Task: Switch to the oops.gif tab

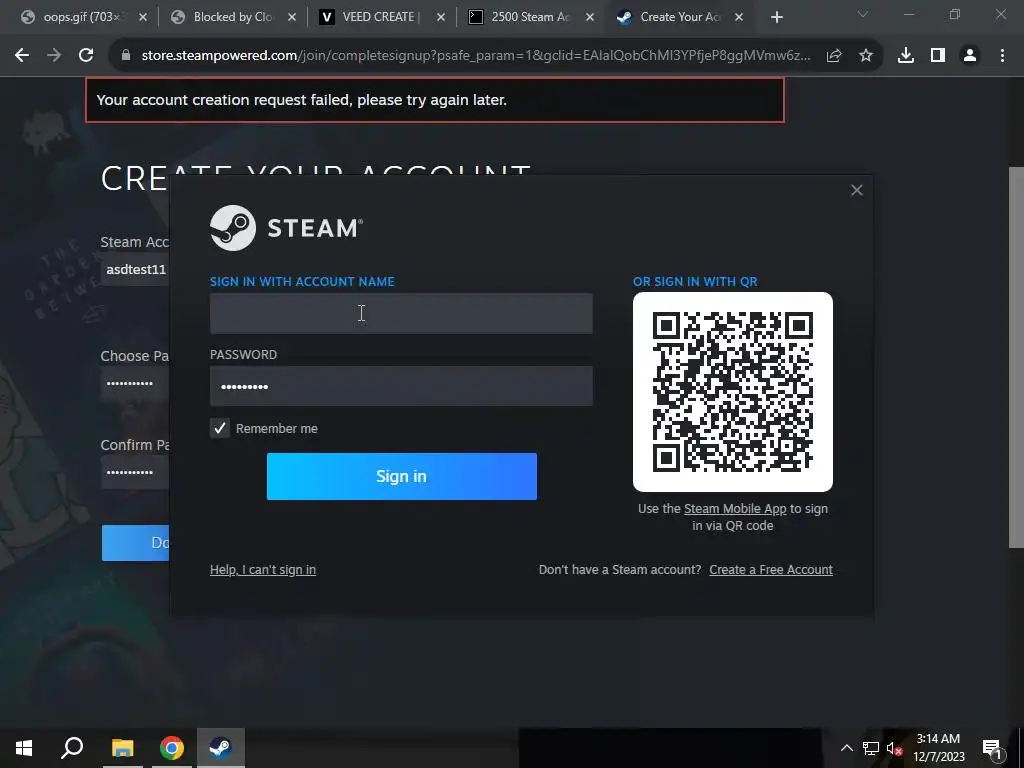Action: [x=82, y=17]
